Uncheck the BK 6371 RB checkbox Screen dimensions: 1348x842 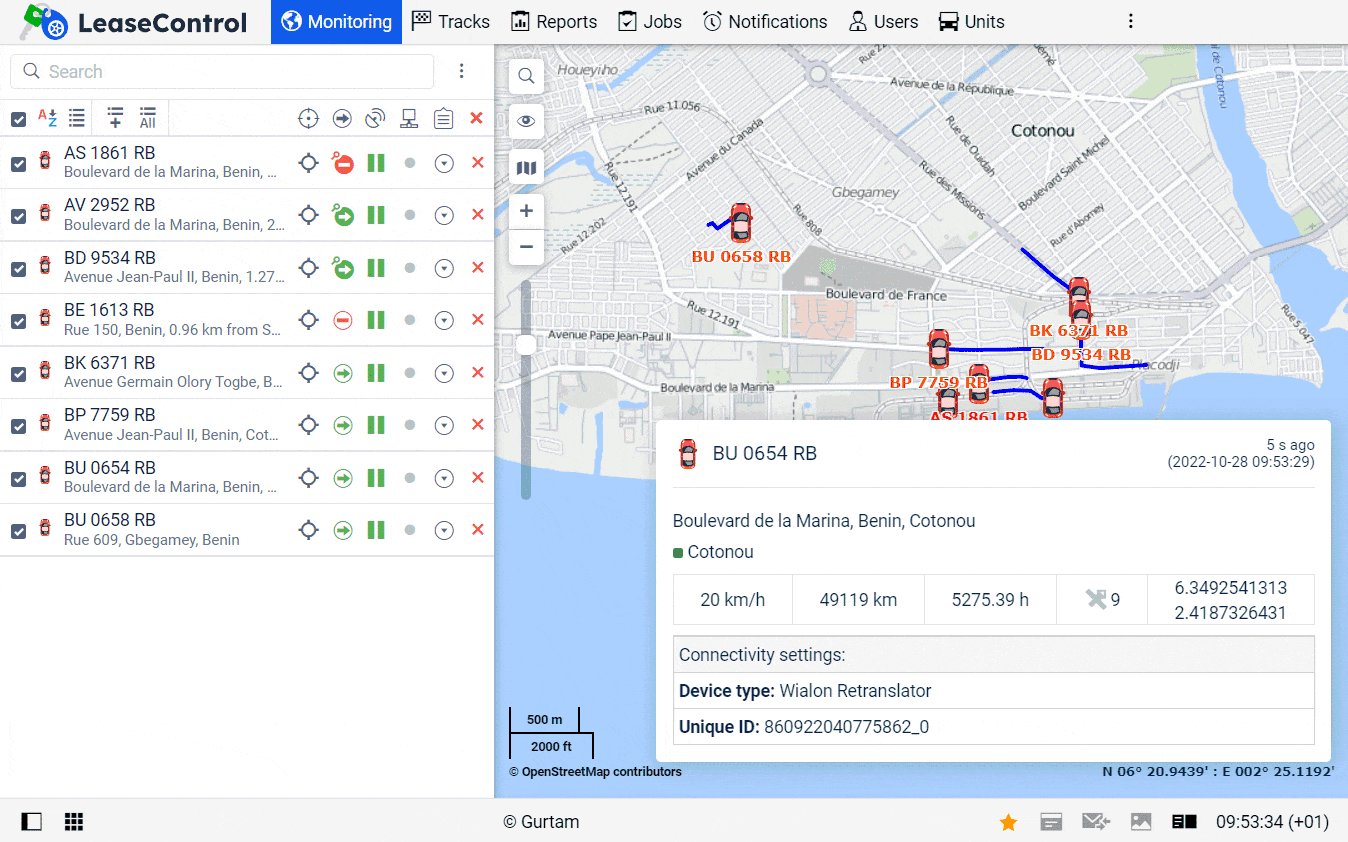18,374
